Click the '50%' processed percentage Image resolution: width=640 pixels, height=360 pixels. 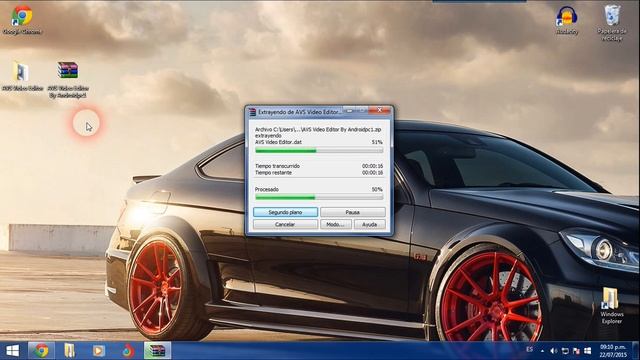click(x=377, y=189)
